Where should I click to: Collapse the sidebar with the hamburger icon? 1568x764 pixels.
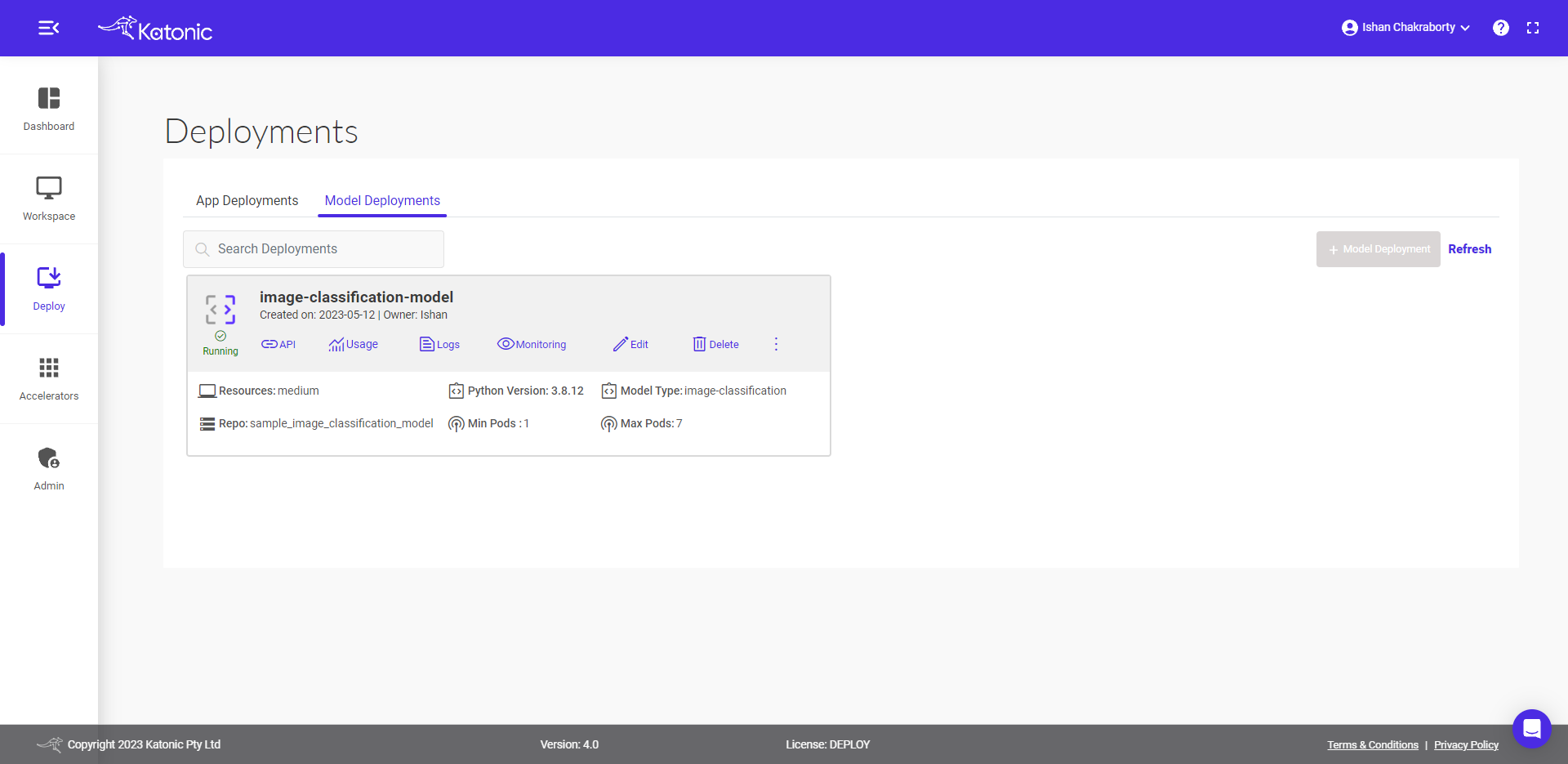(48, 28)
